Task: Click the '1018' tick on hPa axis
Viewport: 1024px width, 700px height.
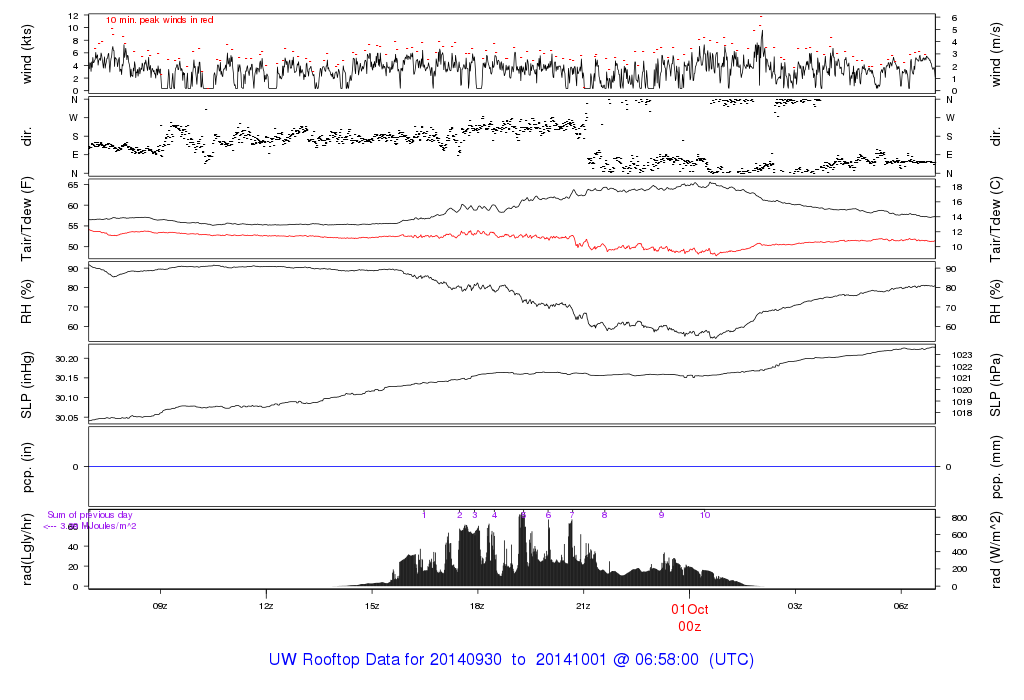Action: (962, 413)
